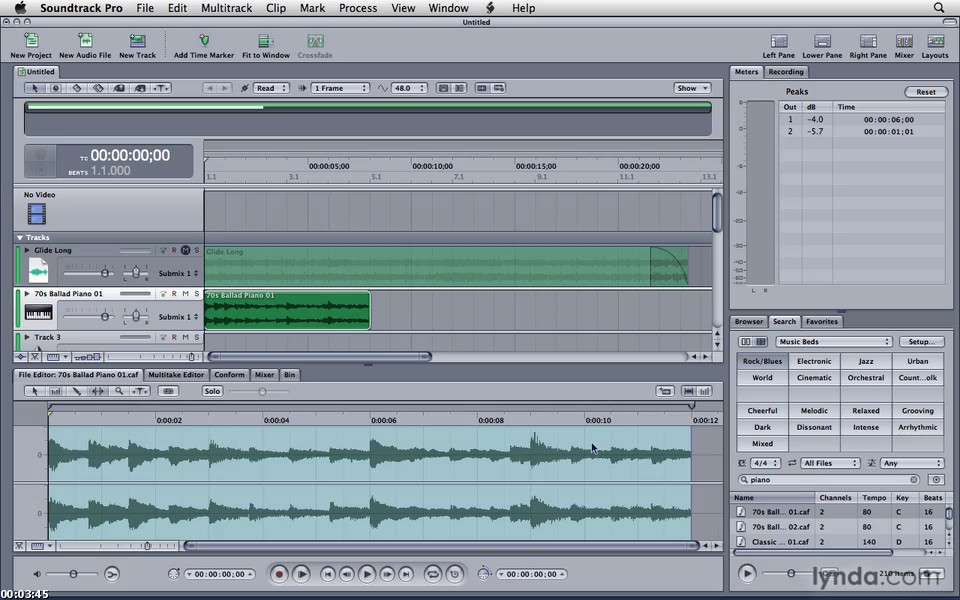Select the Audio Stretching tool in File Editor

tap(97, 391)
